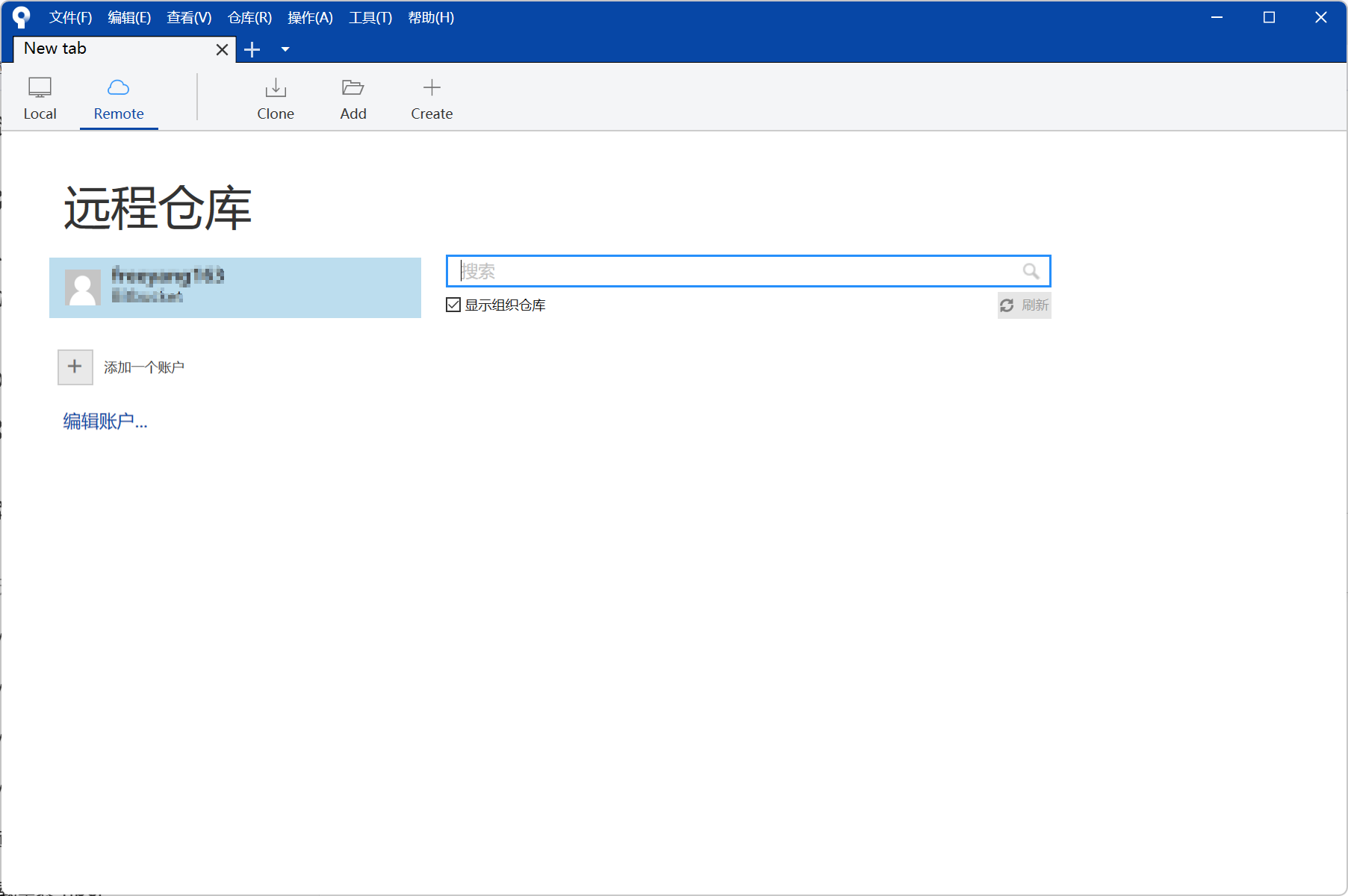Open a new tab with plus button
The width and height of the screenshot is (1348, 896).
pyautogui.click(x=252, y=49)
